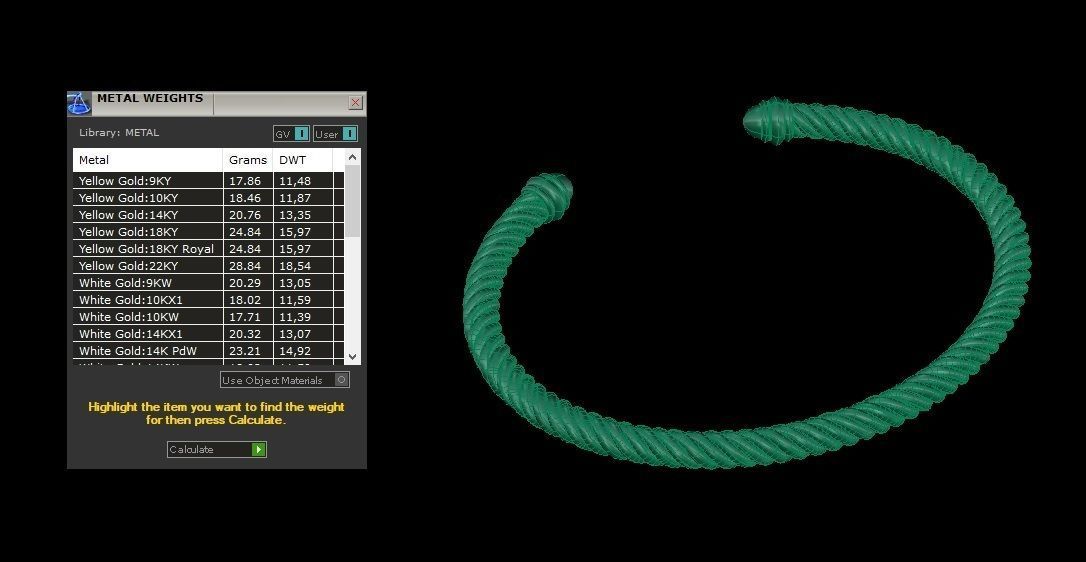
Task: Click DWT value 13,05
Action: [x=295, y=283]
